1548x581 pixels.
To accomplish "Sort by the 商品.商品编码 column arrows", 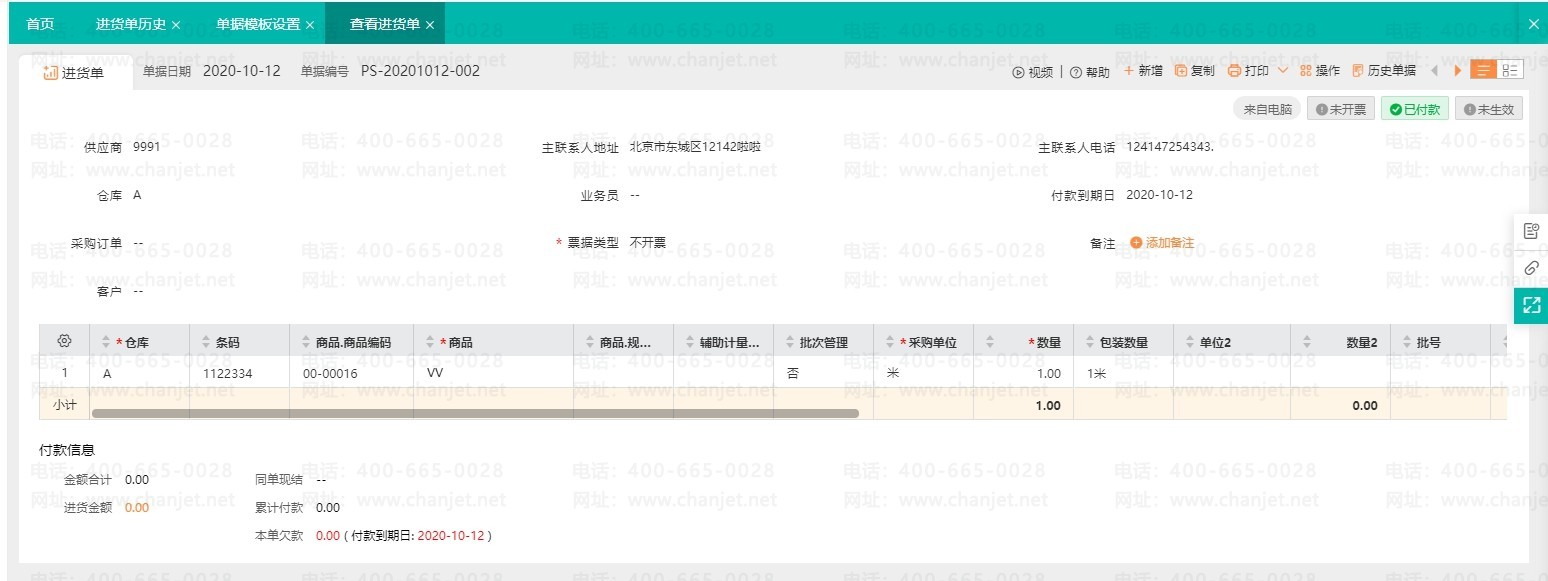I will pos(305,343).
